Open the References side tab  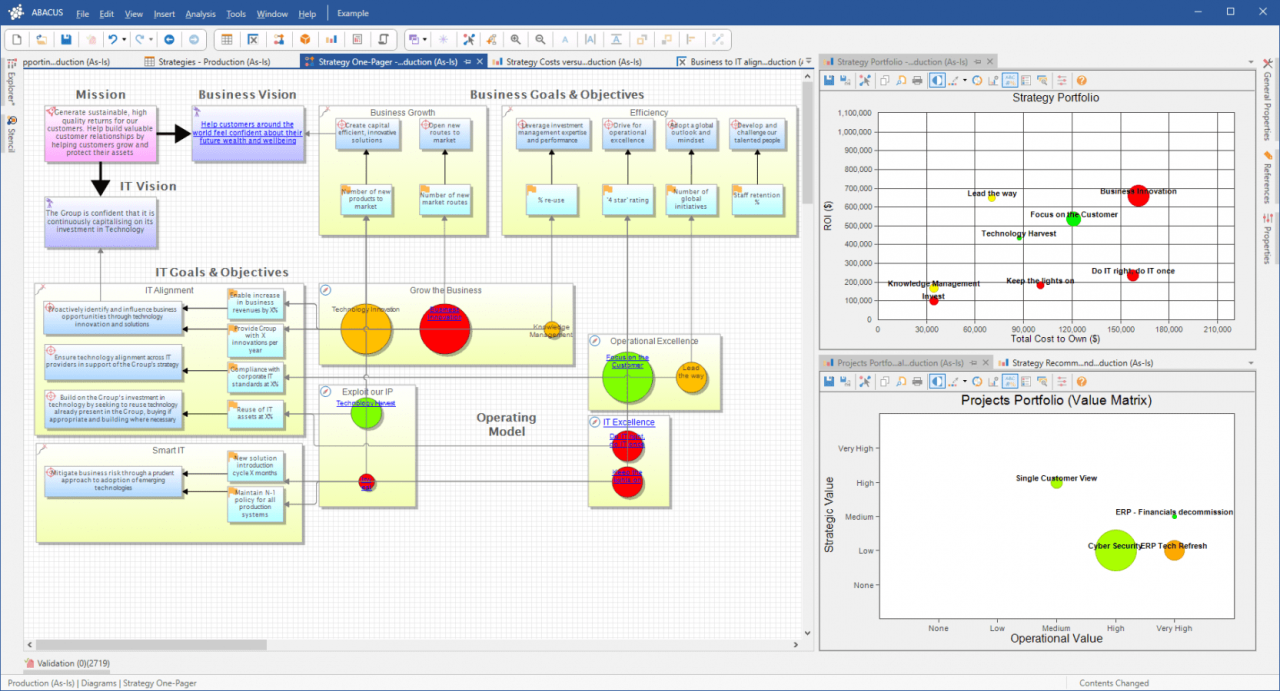[x=1268, y=177]
